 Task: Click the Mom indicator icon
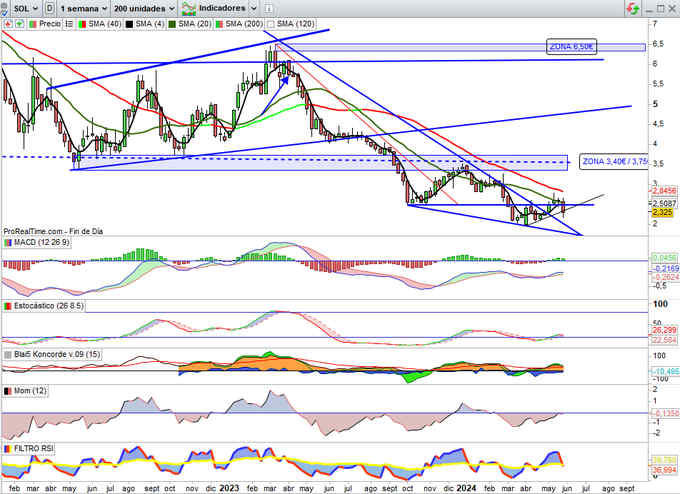[8, 391]
